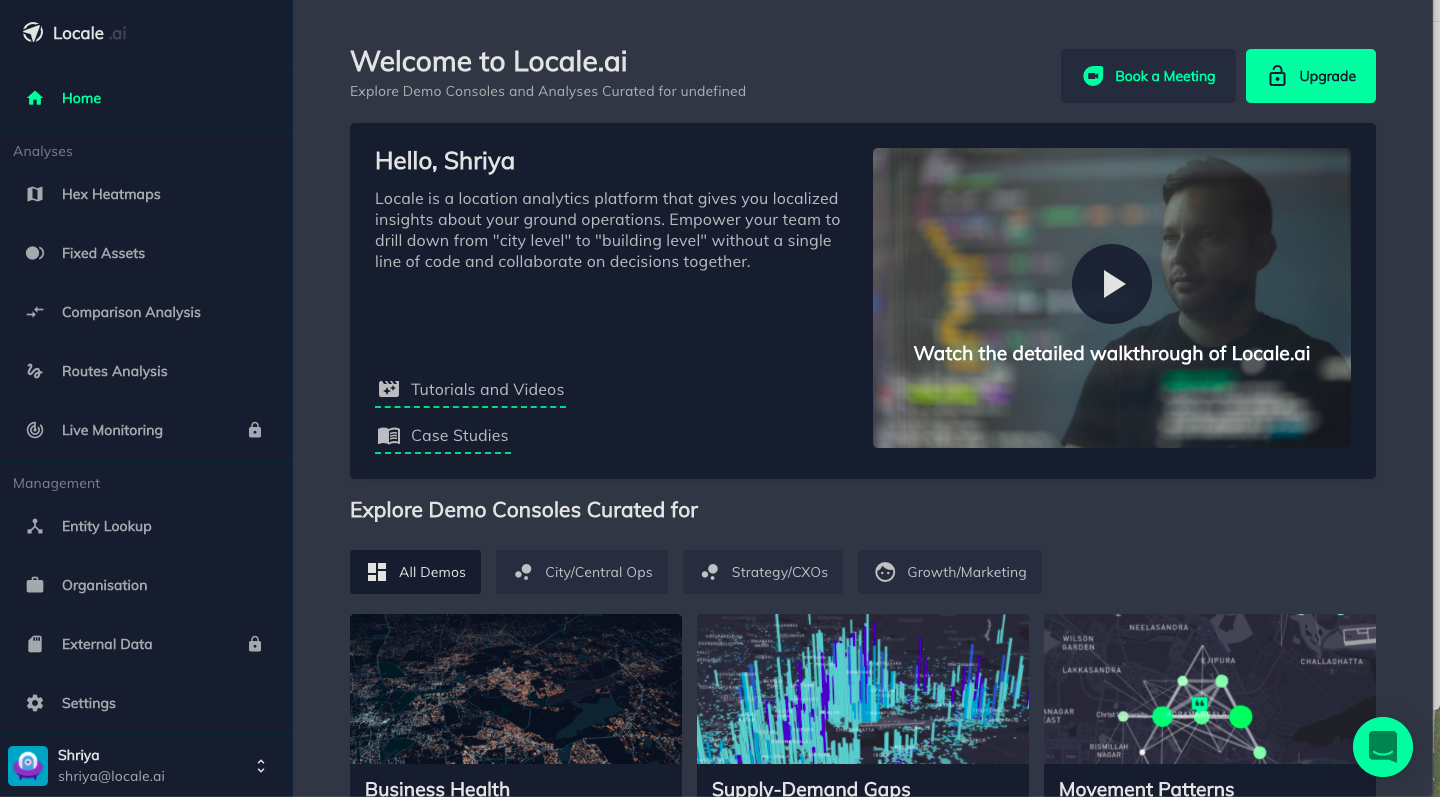Click the Settings gear icon

point(35,703)
